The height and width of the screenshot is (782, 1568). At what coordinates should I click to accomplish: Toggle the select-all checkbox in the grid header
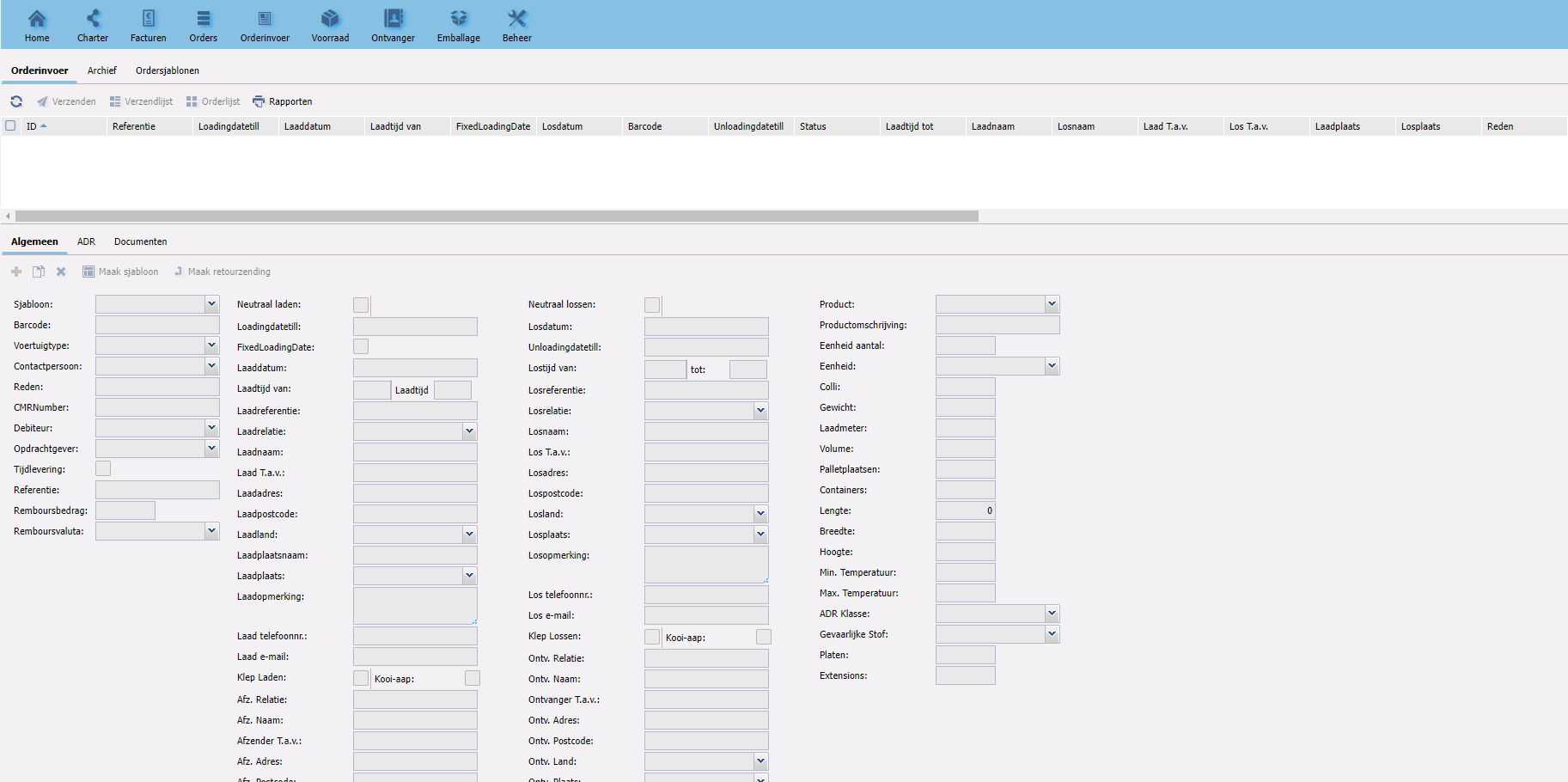click(10, 125)
